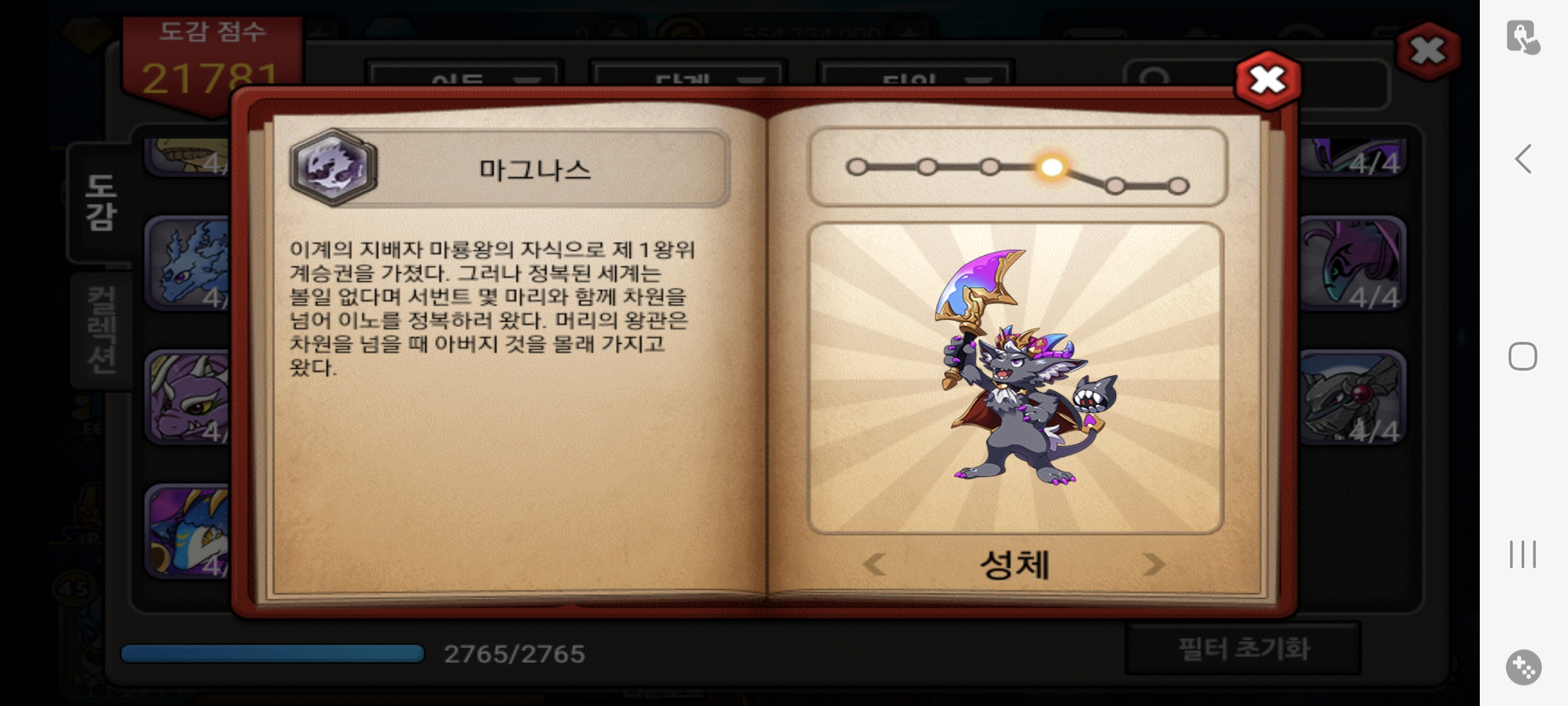The image size is (1568, 706).
Task: Select the third evolution stage dot
Action: click(x=989, y=167)
